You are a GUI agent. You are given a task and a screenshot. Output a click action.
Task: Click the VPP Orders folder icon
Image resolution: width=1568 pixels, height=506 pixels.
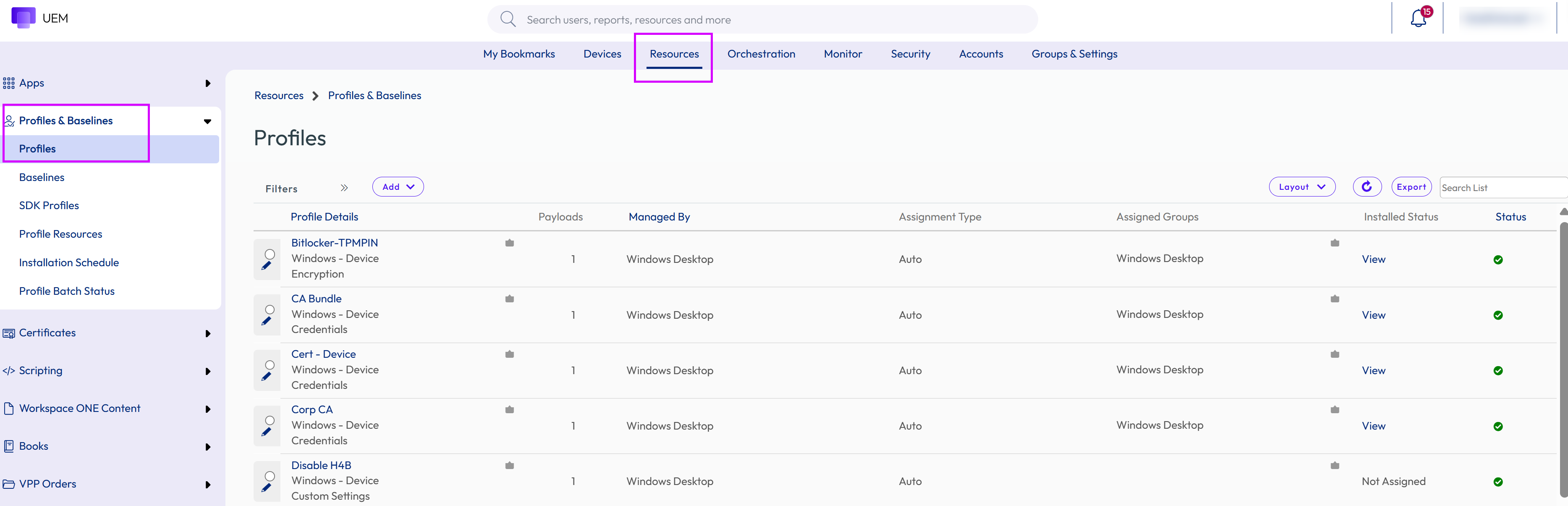(x=8, y=484)
